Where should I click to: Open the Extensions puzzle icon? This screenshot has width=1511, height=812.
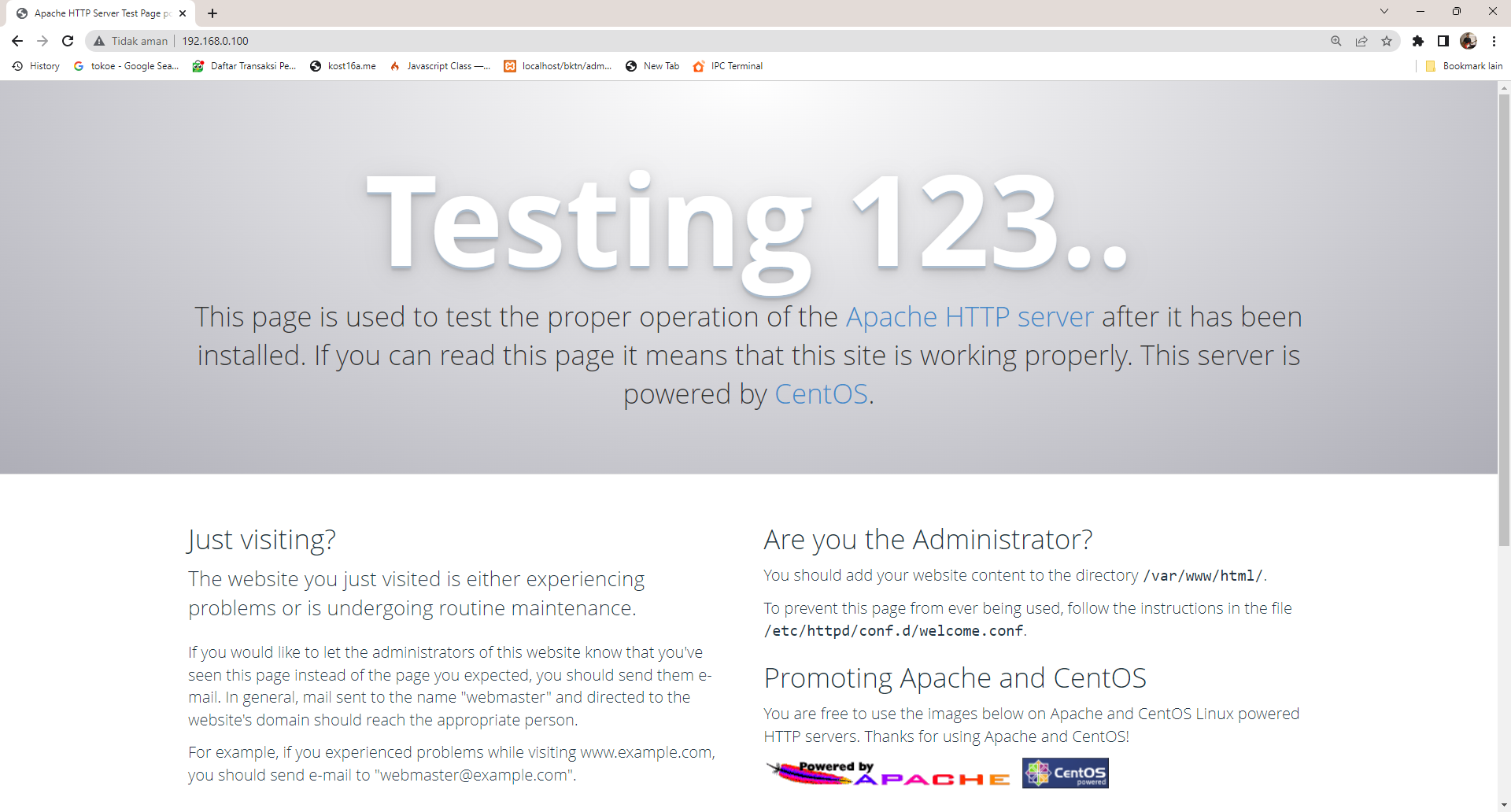(x=1418, y=41)
